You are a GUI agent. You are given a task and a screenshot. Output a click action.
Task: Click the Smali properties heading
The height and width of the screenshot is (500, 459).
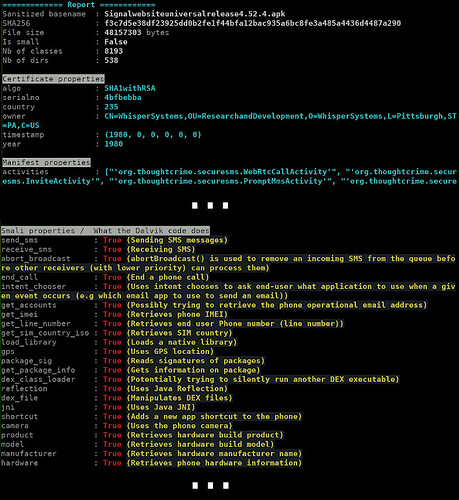tap(105, 231)
